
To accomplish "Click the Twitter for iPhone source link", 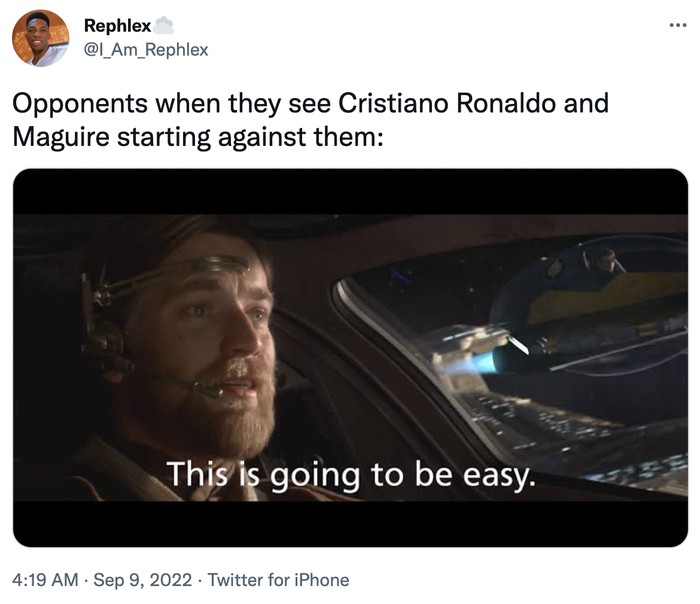I will (279, 580).
